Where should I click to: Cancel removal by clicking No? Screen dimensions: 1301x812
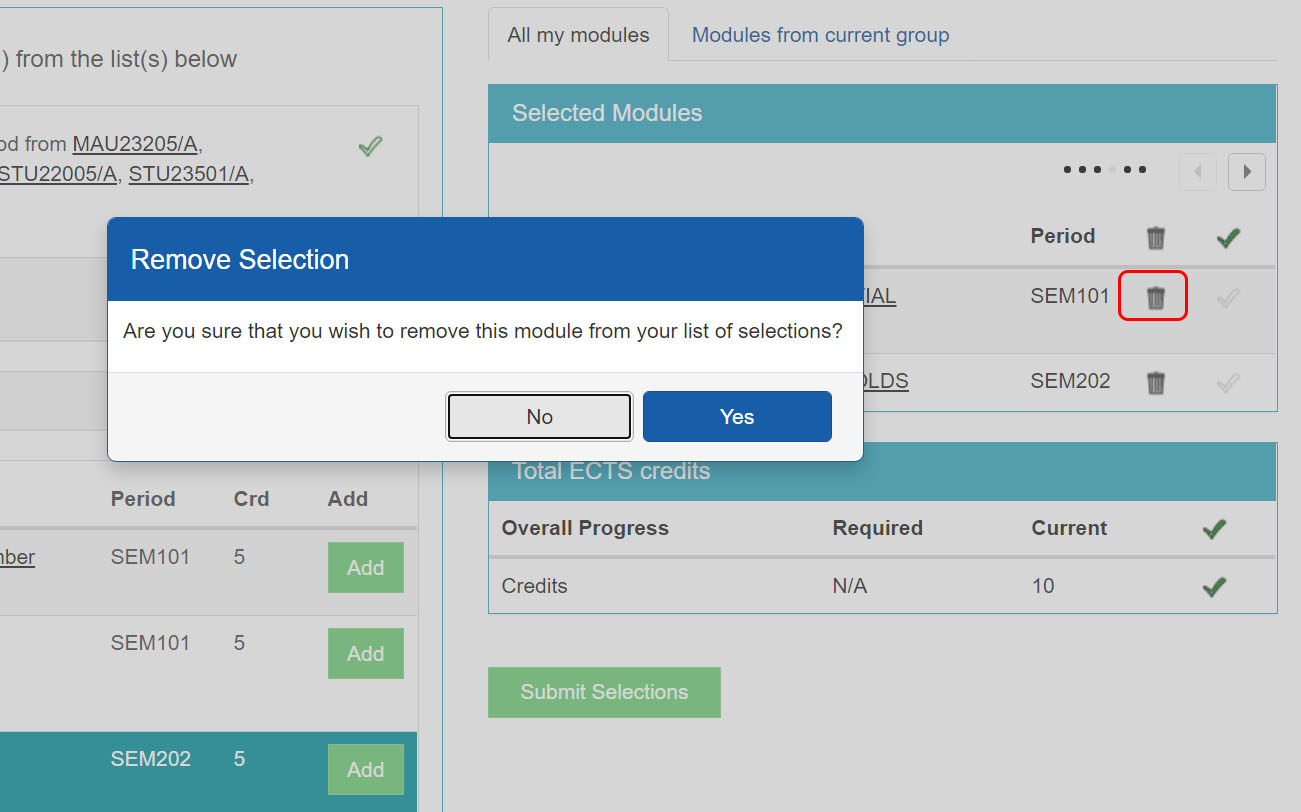pos(538,416)
